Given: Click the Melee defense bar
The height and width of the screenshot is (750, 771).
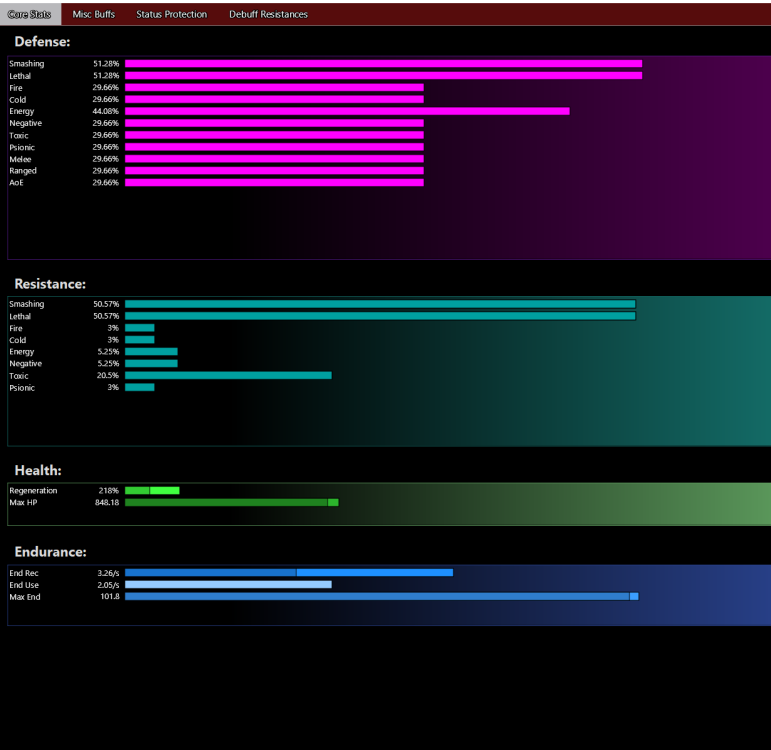Looking at the screenshot, I should (x=274, y=159).
